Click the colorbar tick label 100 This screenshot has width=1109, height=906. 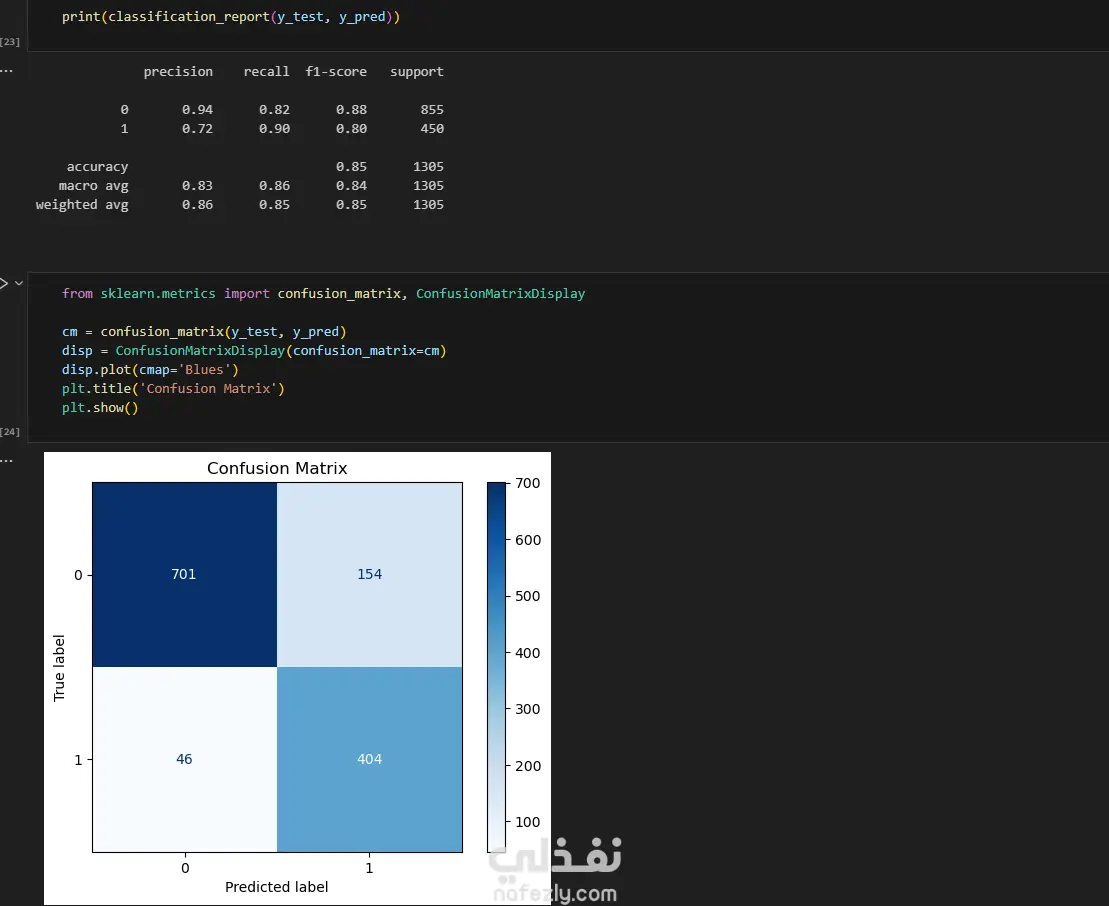[x=528, y=823]
